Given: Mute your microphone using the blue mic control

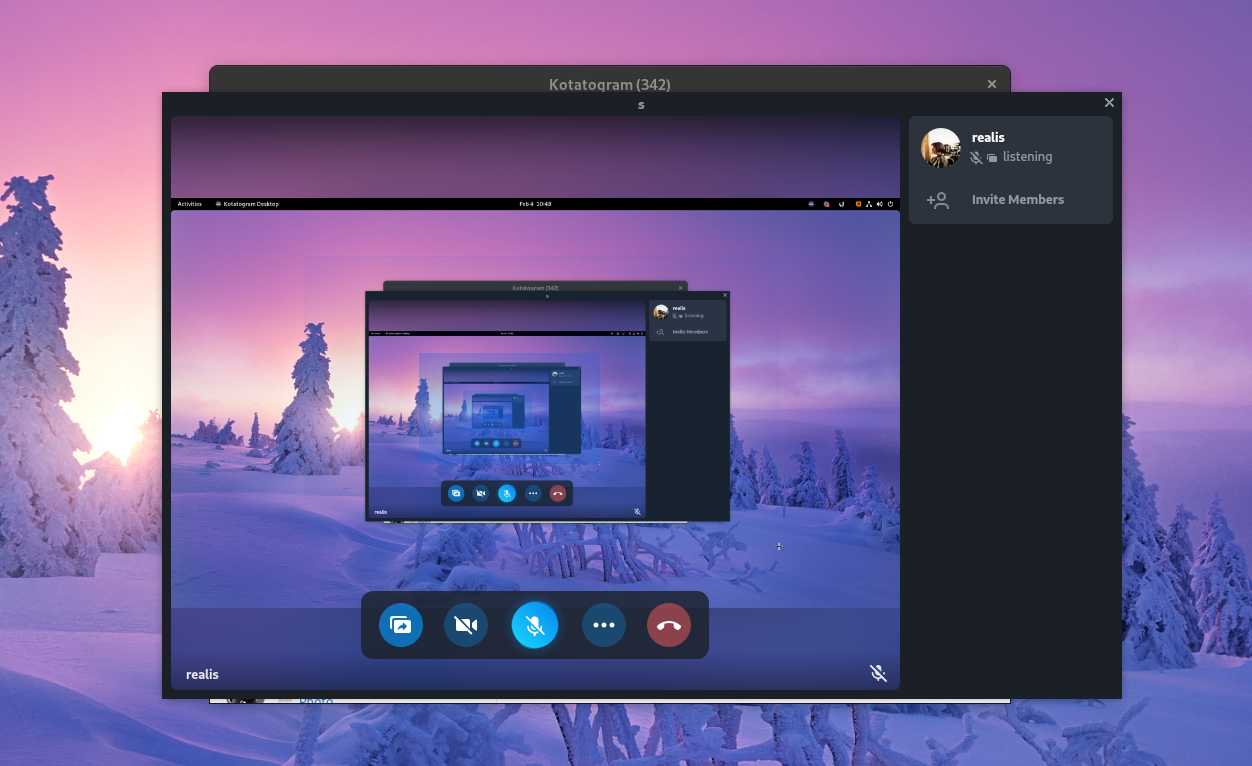Looking at the screenshot, I should pos(535,624).
